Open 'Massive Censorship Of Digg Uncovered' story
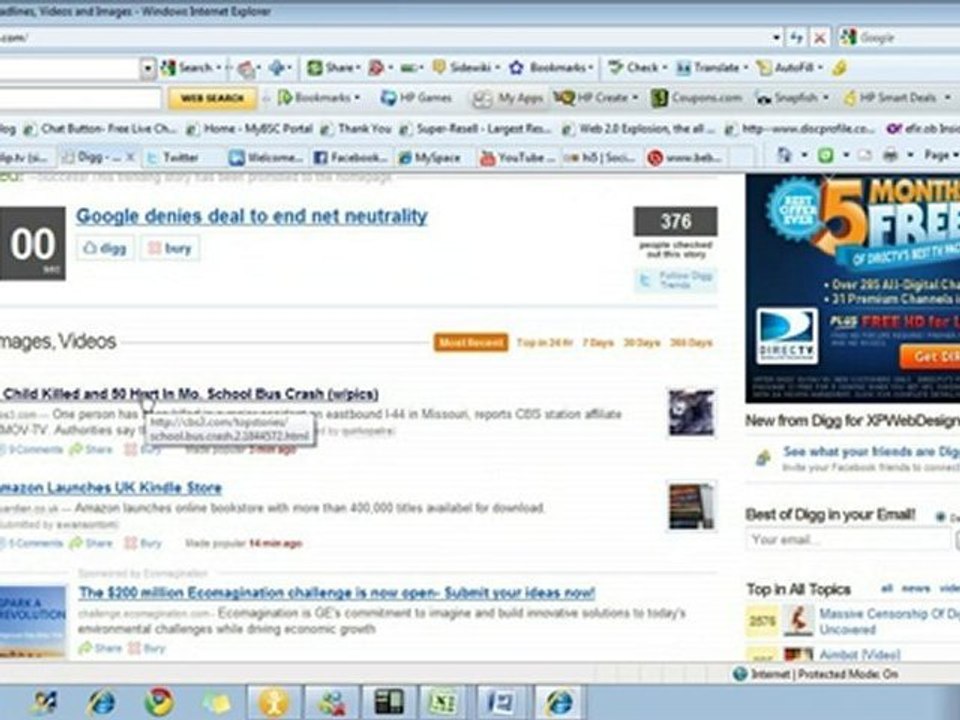 pos(889,621)
